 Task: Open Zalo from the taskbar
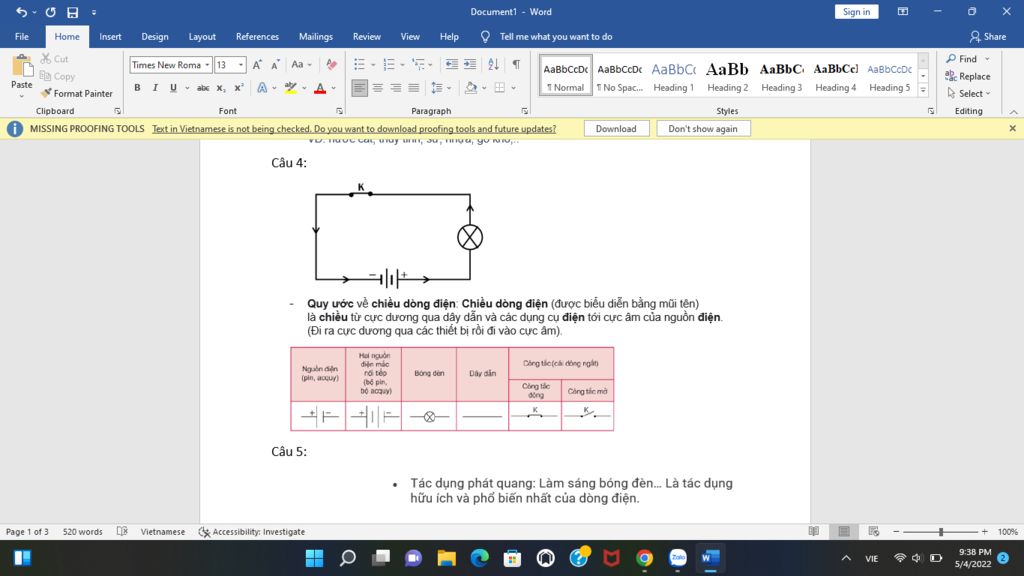click(677, 558)
